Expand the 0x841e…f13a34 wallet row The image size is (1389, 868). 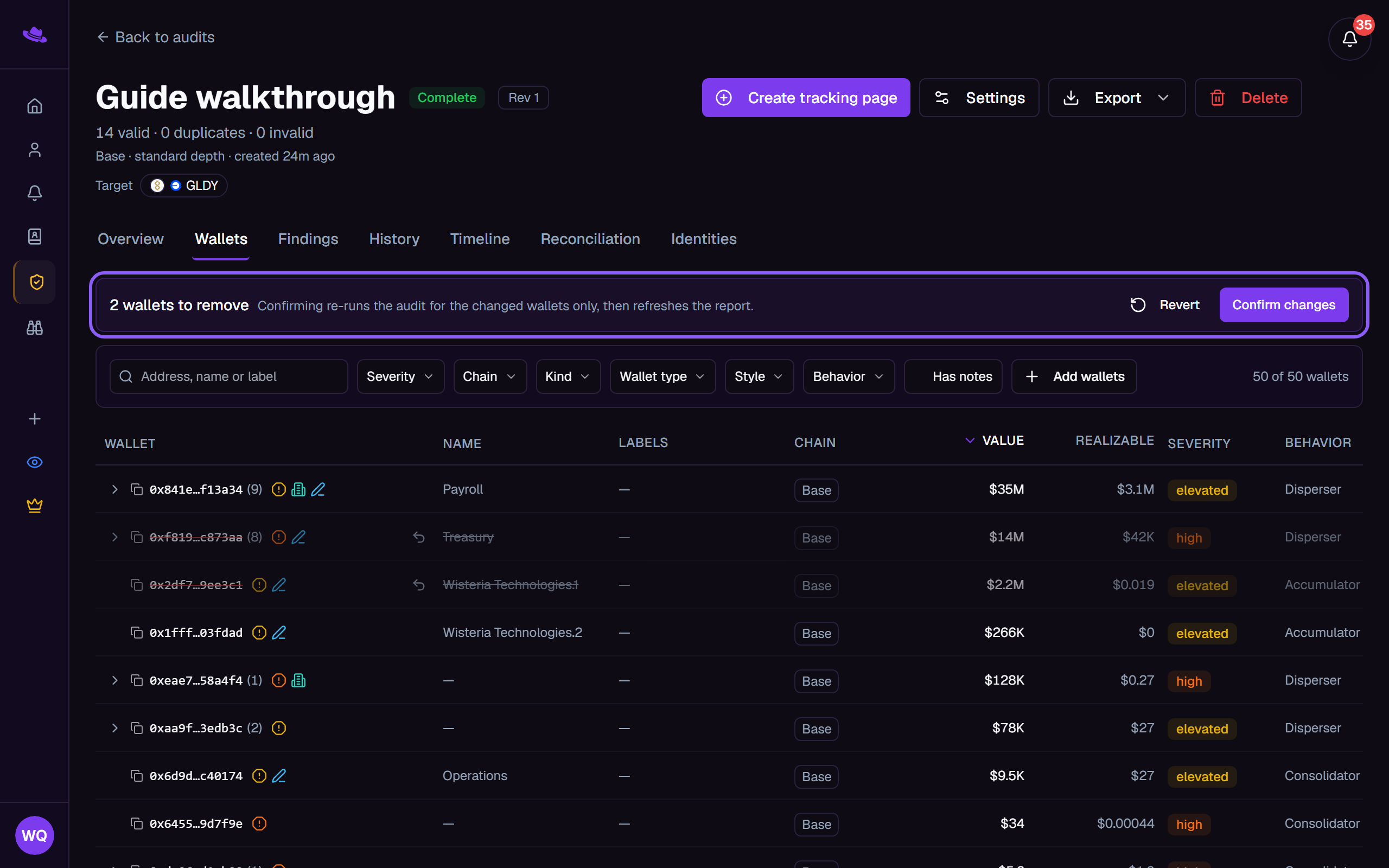coord(115,489)
